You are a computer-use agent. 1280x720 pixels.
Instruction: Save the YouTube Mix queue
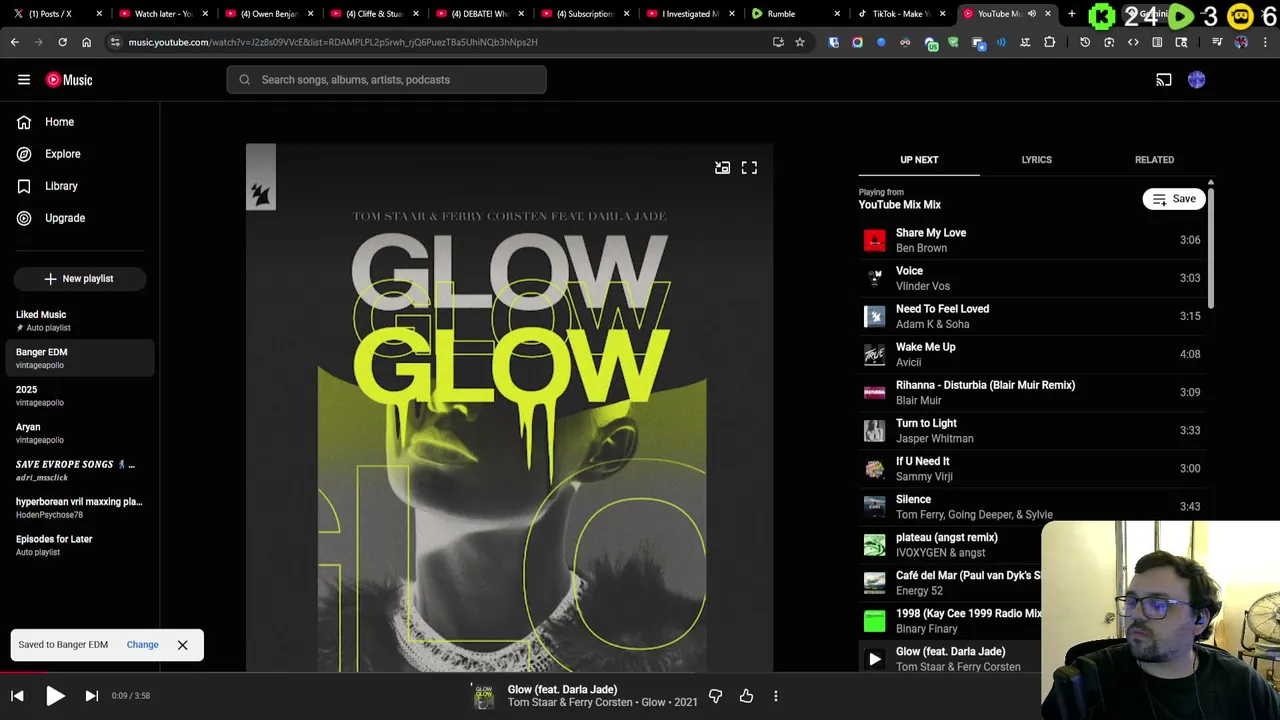pyautogui.click(x=1174, y=199)
